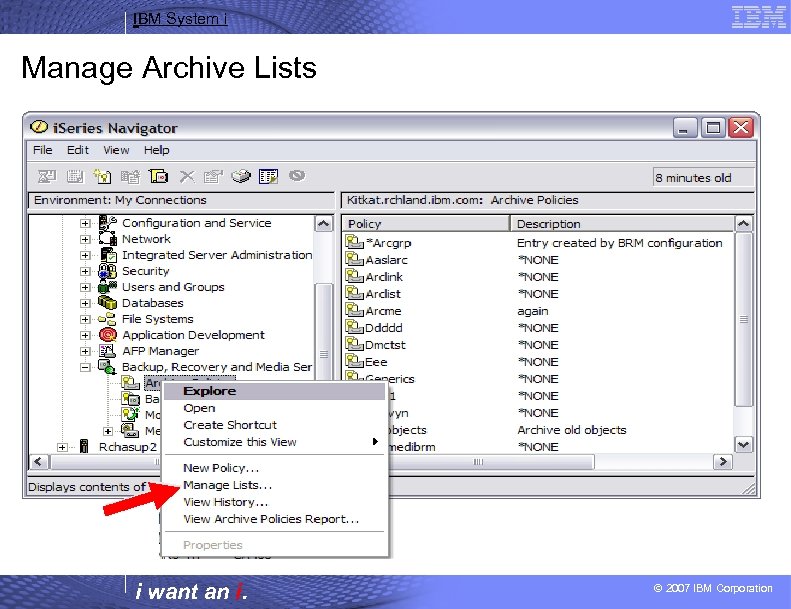Screen dimensions: 791x609
Task: Click IBM System i header link
Action: (180, 19)
